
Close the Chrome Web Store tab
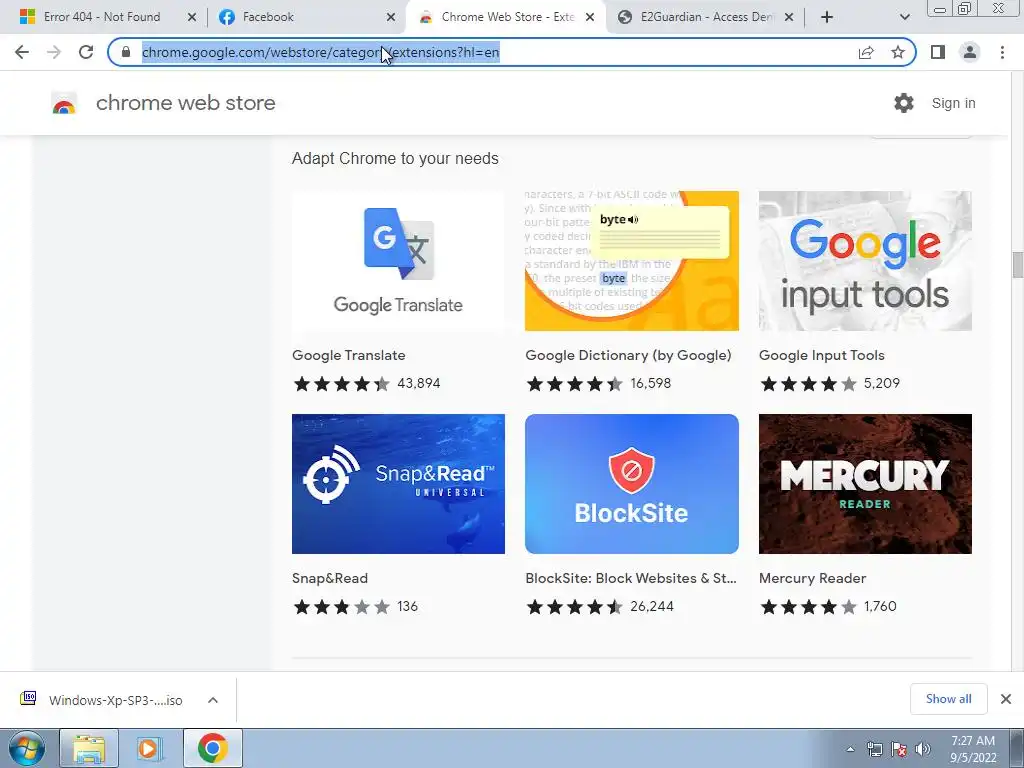coord(590,17)
